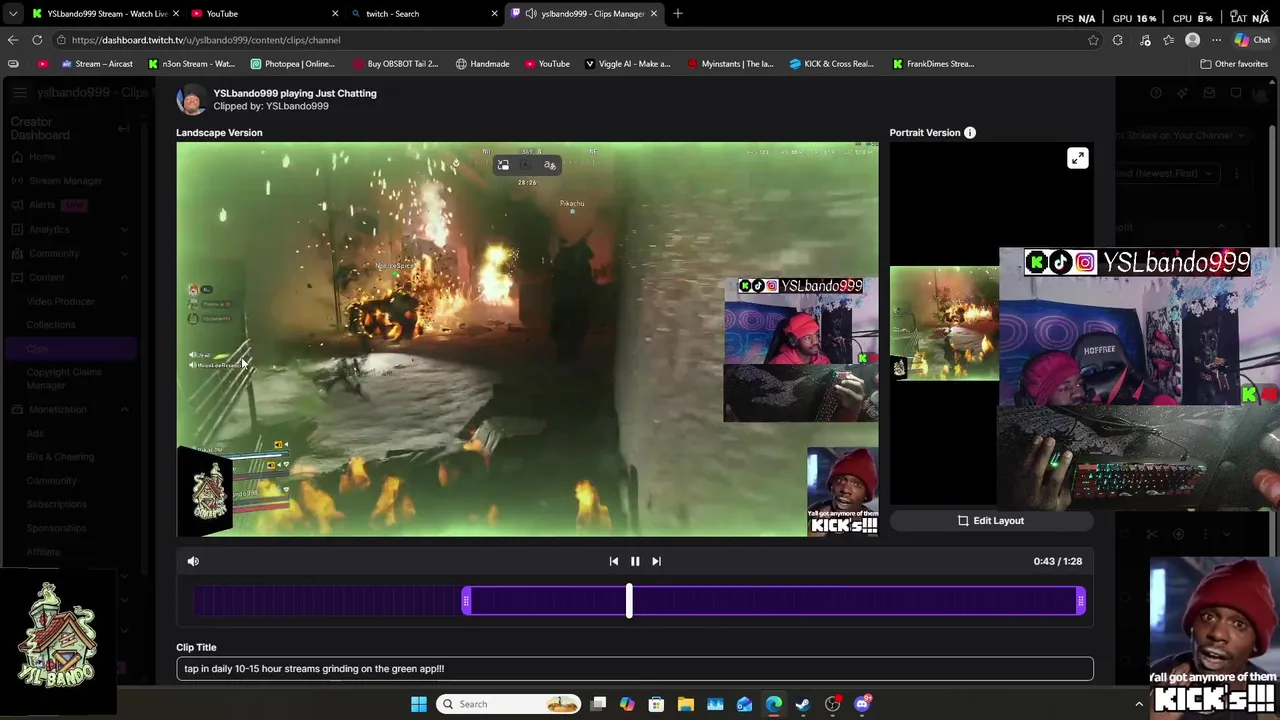The image size is (1280, 720).
Task: Open the dimmed Newest First sort dropdown
Action: [1165, 173]
